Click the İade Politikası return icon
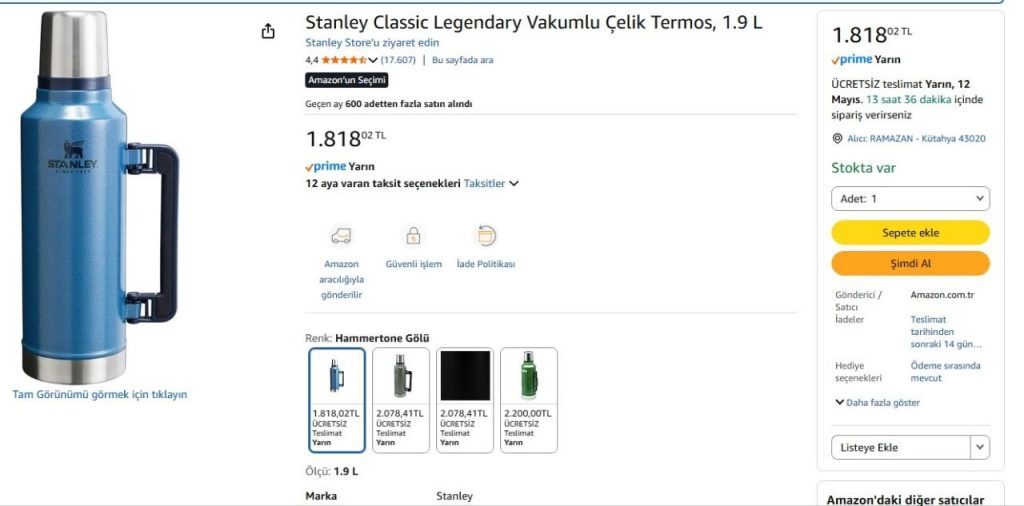 coord(486,236)
